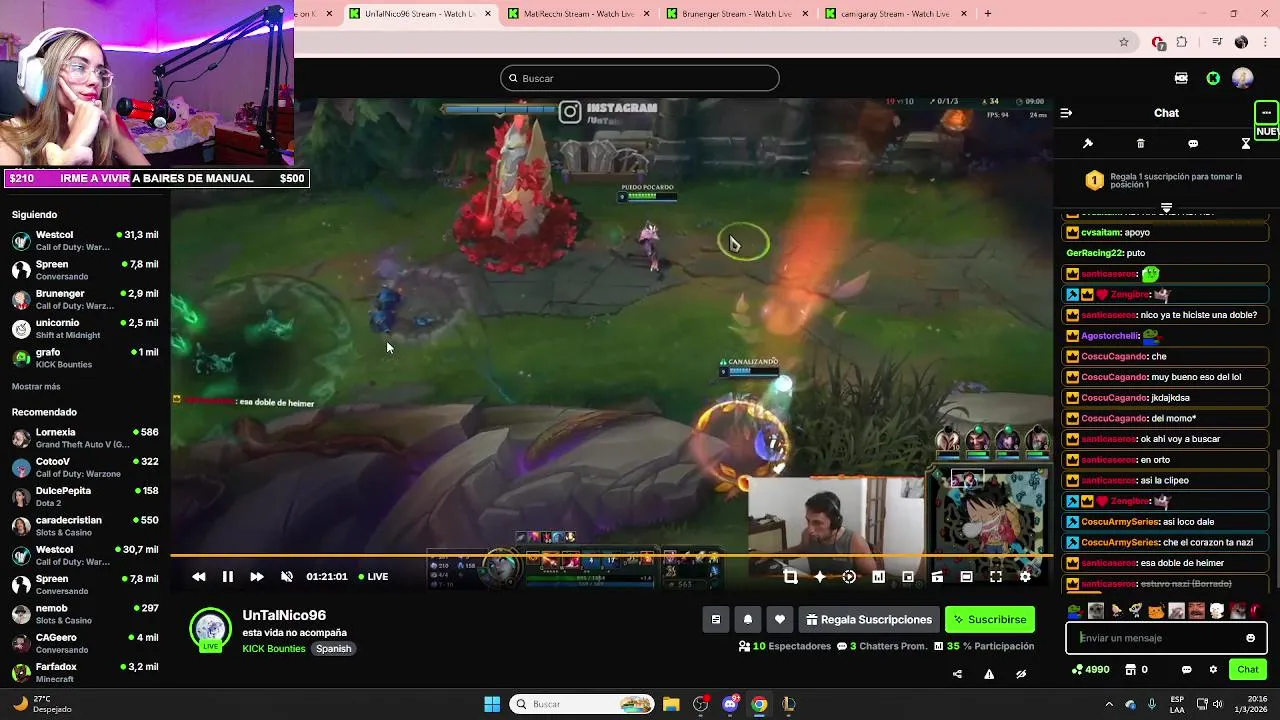Open the user profile avatar menu
Image resolution: width=1280 pixels, height=720 pixels.
tap(1243, 78)
